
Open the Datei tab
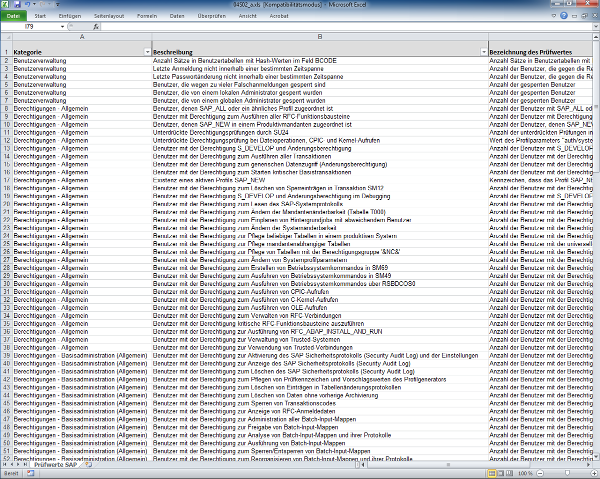(x=14, y=17)
